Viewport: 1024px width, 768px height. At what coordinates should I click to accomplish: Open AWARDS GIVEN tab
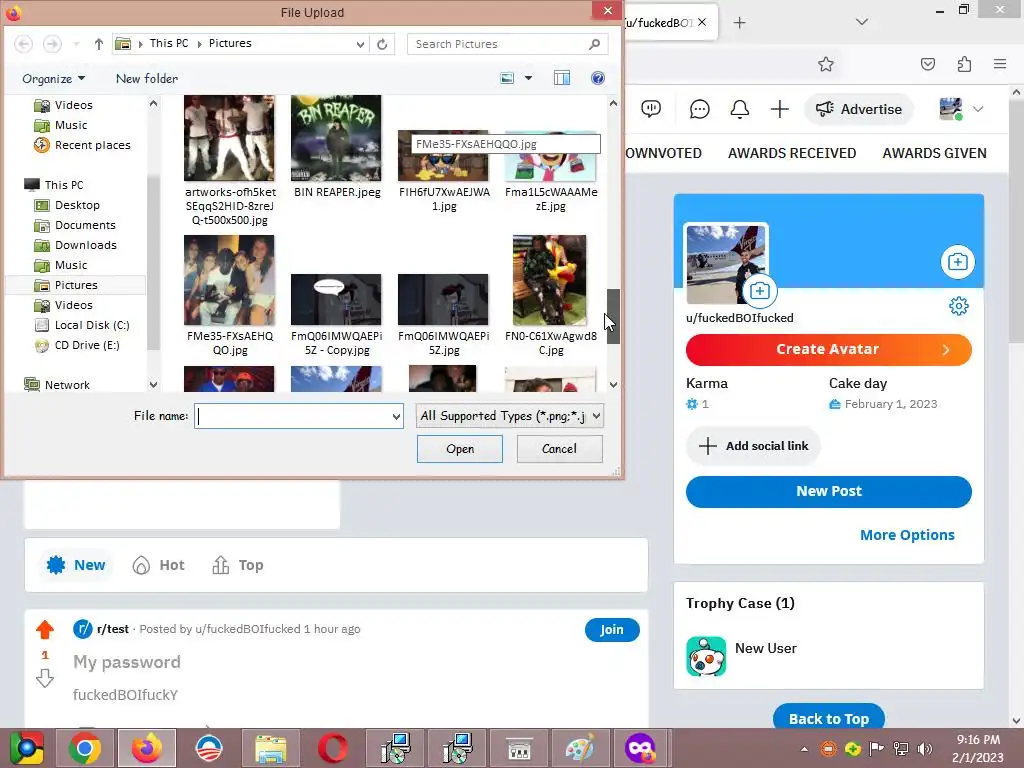[935, 153]
